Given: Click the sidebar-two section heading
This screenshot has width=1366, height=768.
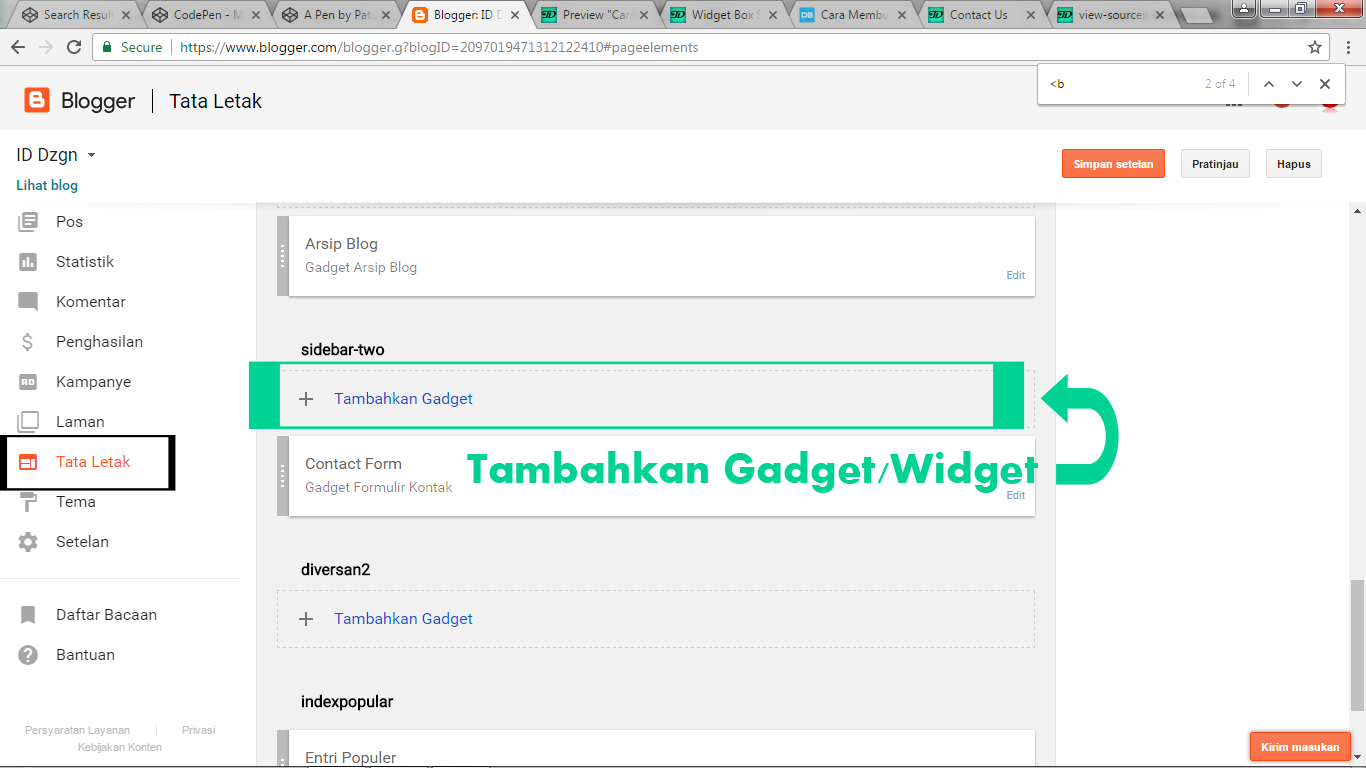Looking at the screenshot, I should click(342, 349).
